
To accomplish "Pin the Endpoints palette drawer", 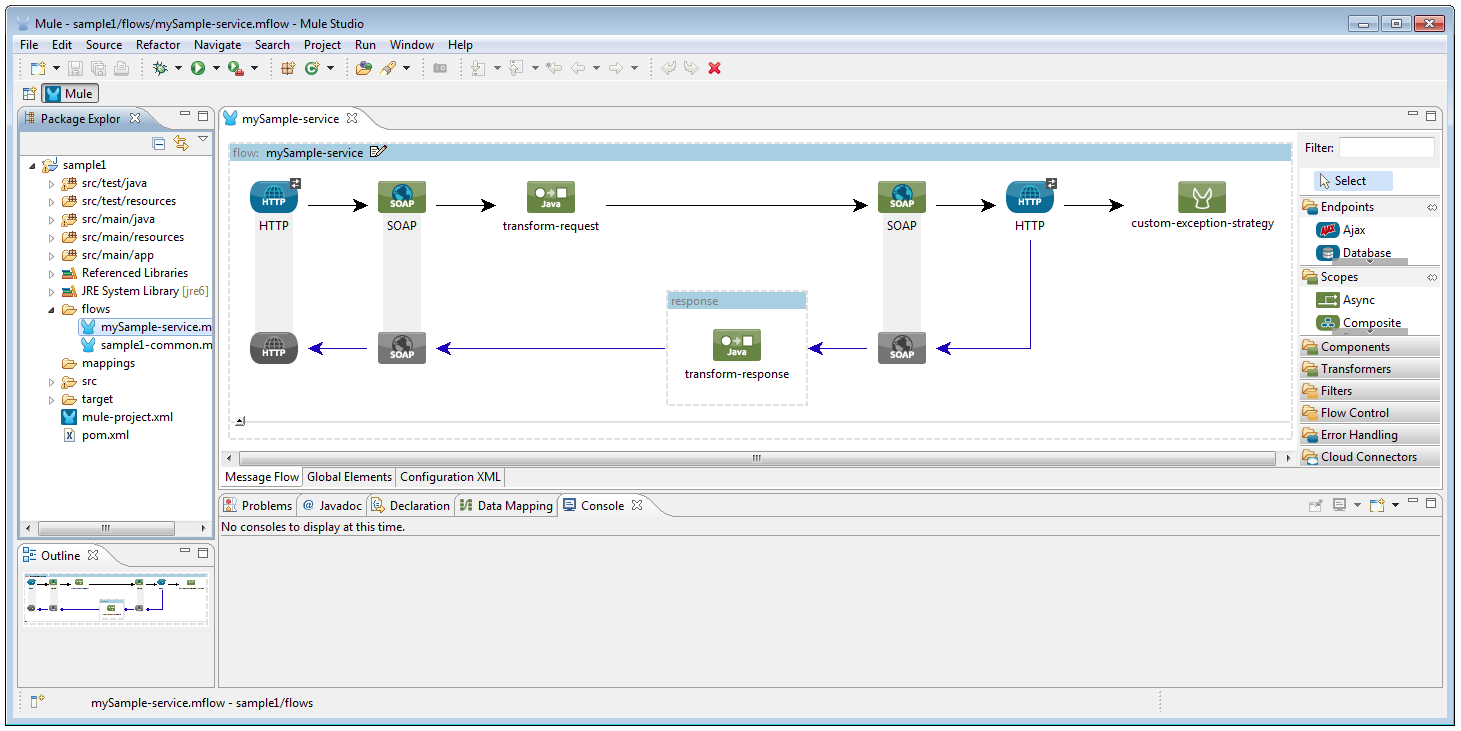I will [1431, 207].
